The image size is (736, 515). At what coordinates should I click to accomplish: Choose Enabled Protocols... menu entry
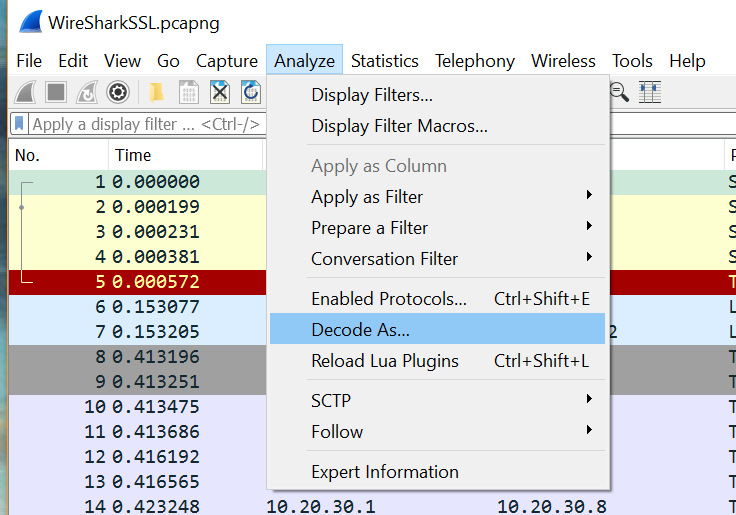[437, 299]
